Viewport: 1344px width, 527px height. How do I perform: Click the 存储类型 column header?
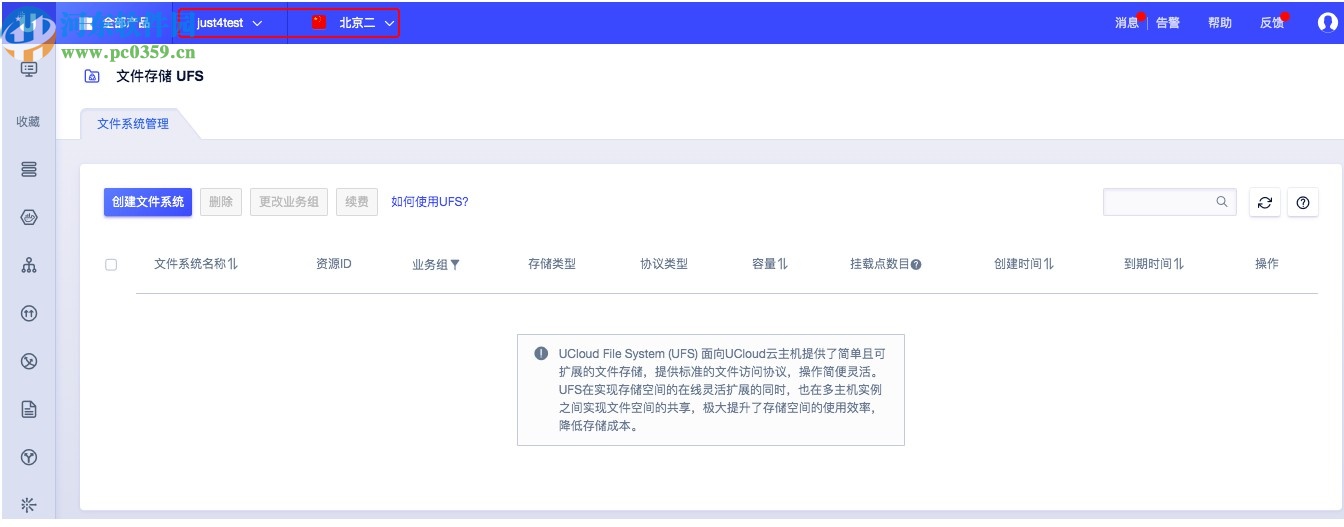(x=552, y=264)
